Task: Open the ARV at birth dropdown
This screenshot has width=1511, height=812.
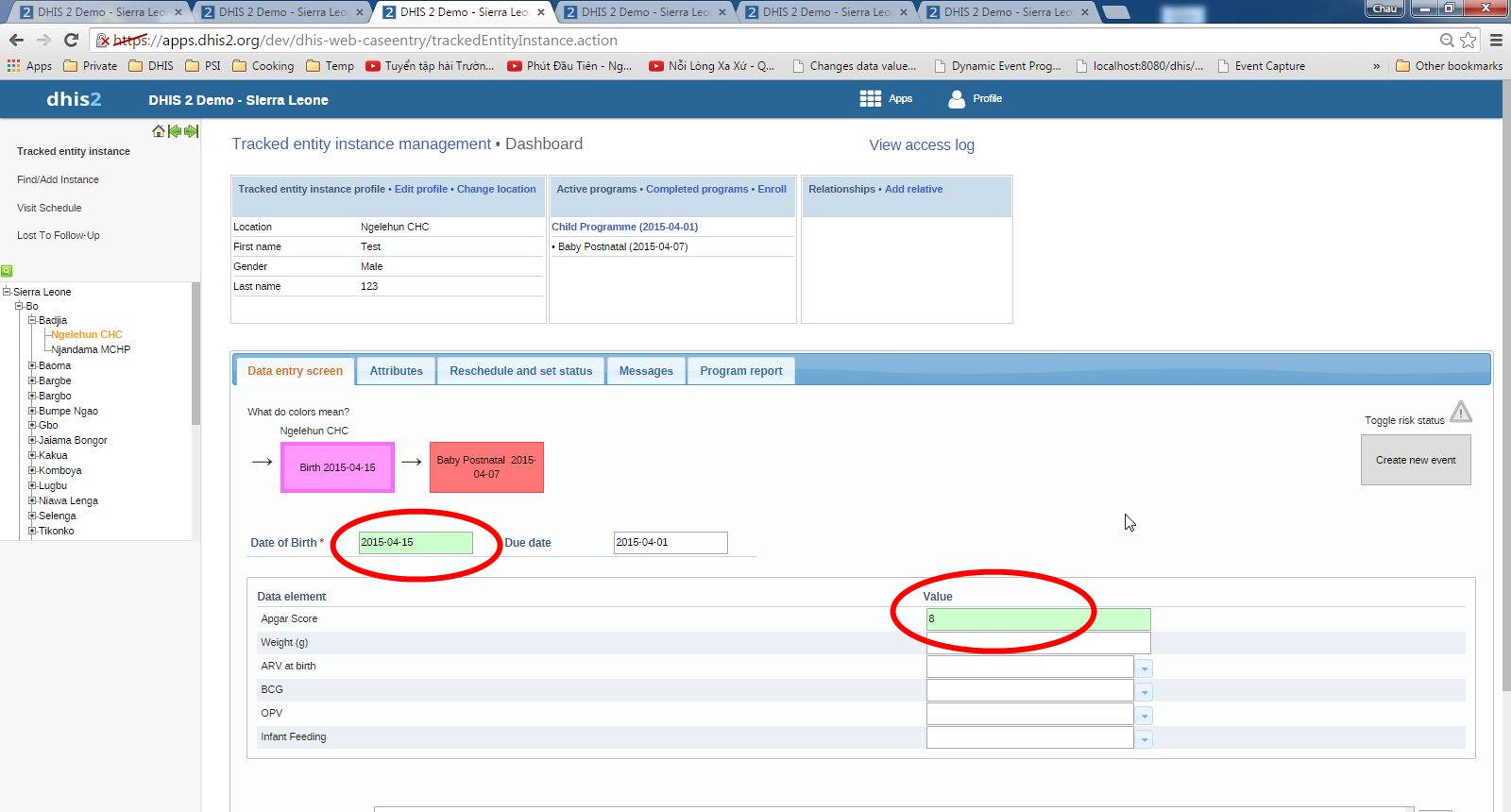Action: [x=1145, y=668]
